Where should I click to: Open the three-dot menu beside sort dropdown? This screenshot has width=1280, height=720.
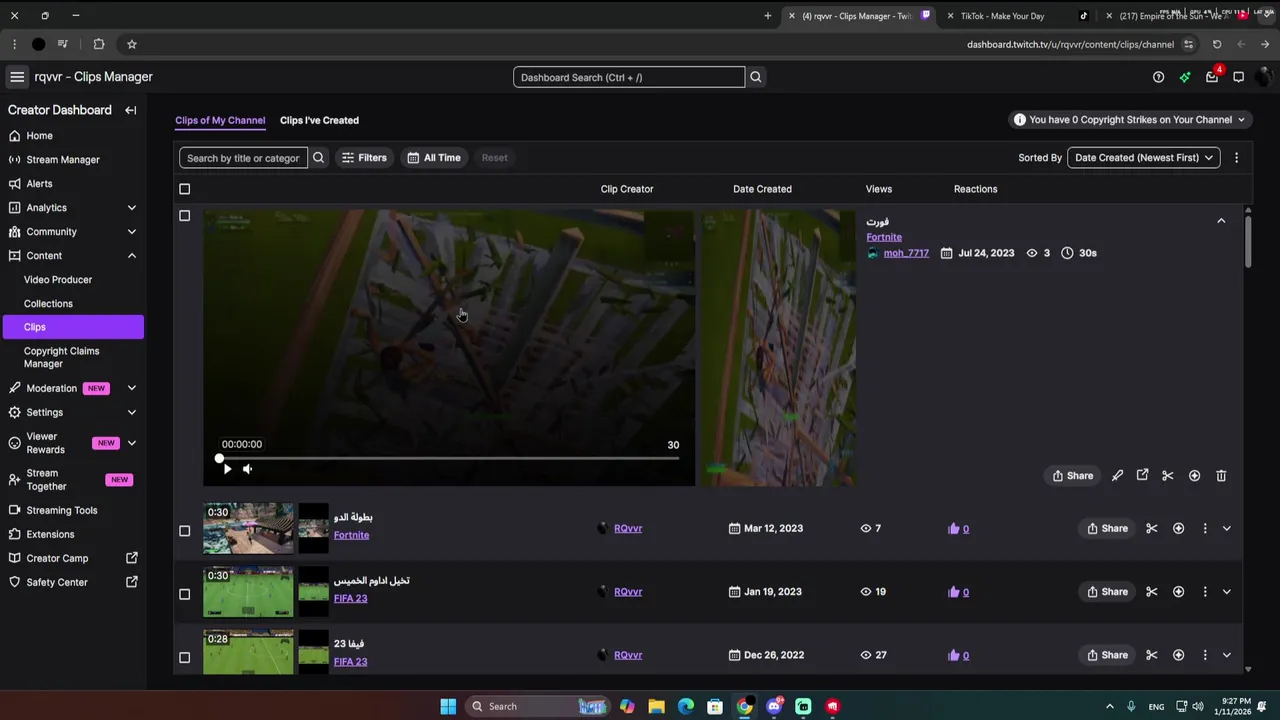click(x=1236, y=158)
